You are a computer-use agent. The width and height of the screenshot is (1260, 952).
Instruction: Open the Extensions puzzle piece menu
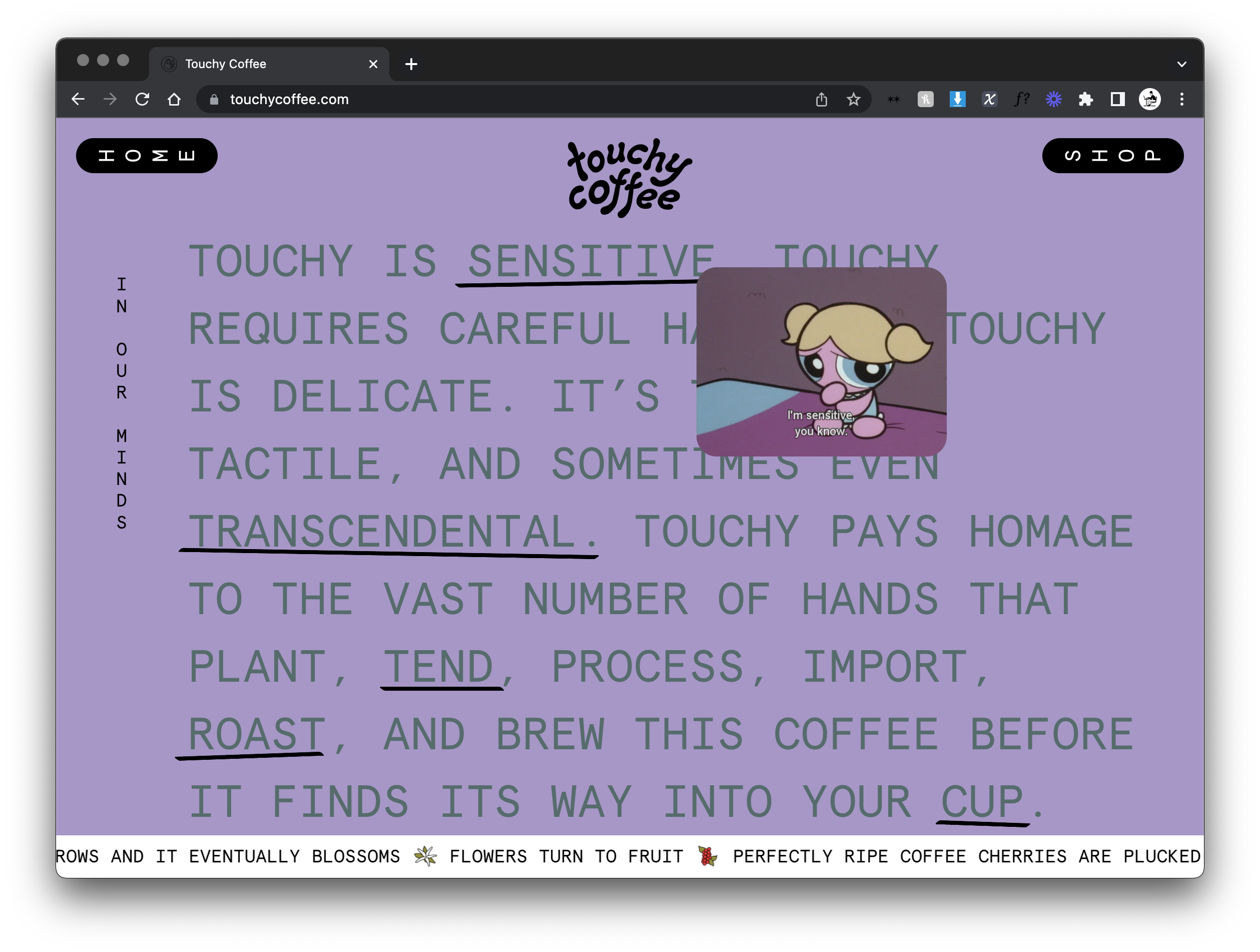click(x=1086, y=99)
